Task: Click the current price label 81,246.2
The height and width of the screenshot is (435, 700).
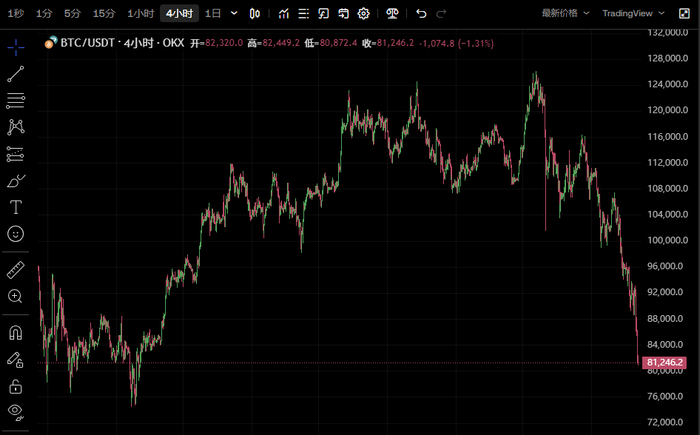Action: pos(665,362)
